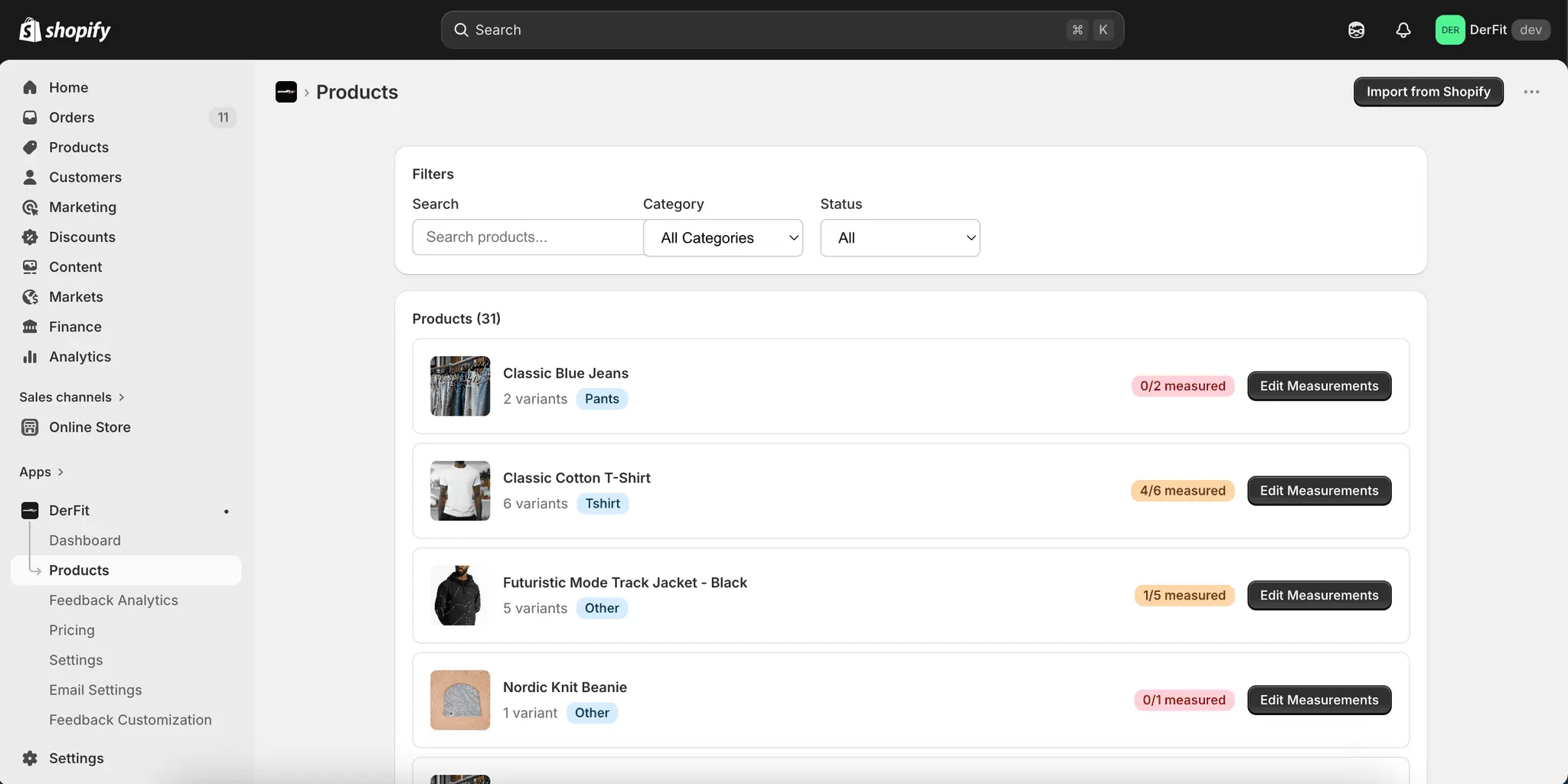Click the Marketing target icon

coord(30,207)
